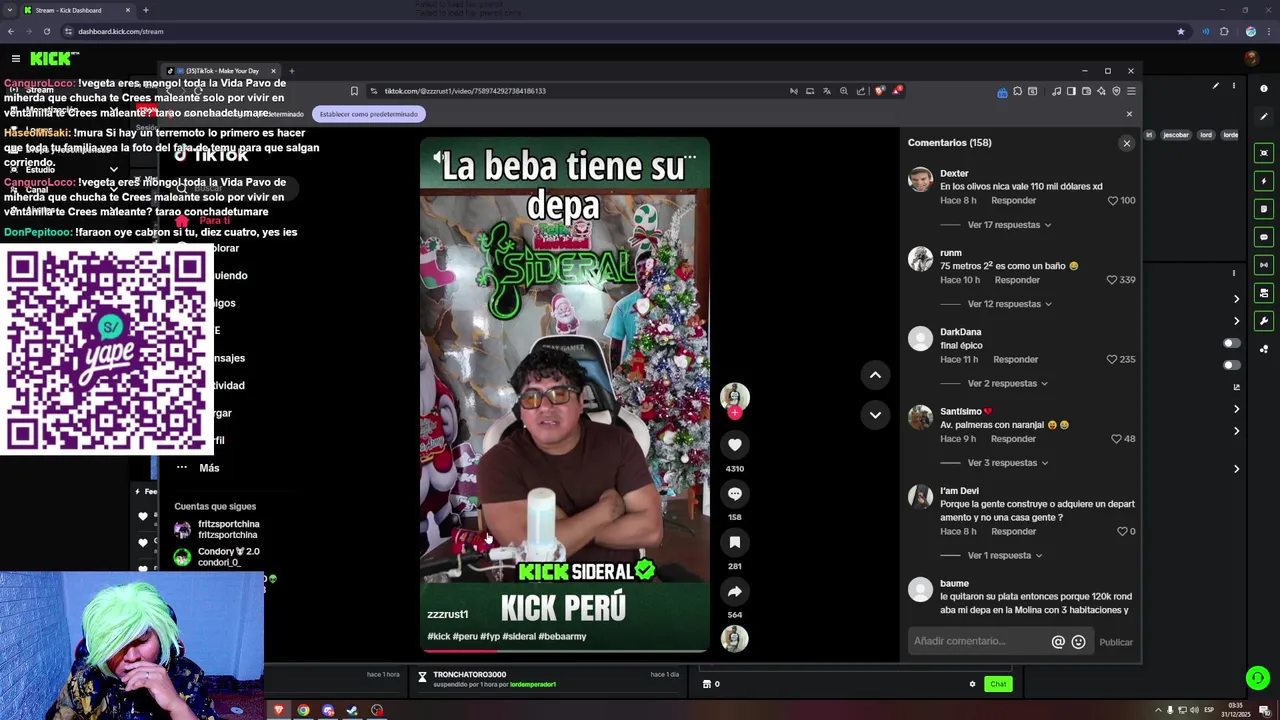The height and width of the screenshot is (720, 1280).
Task: Open zzzrust1 creator avatar with follow plus
Action: [x=735, y=398]
